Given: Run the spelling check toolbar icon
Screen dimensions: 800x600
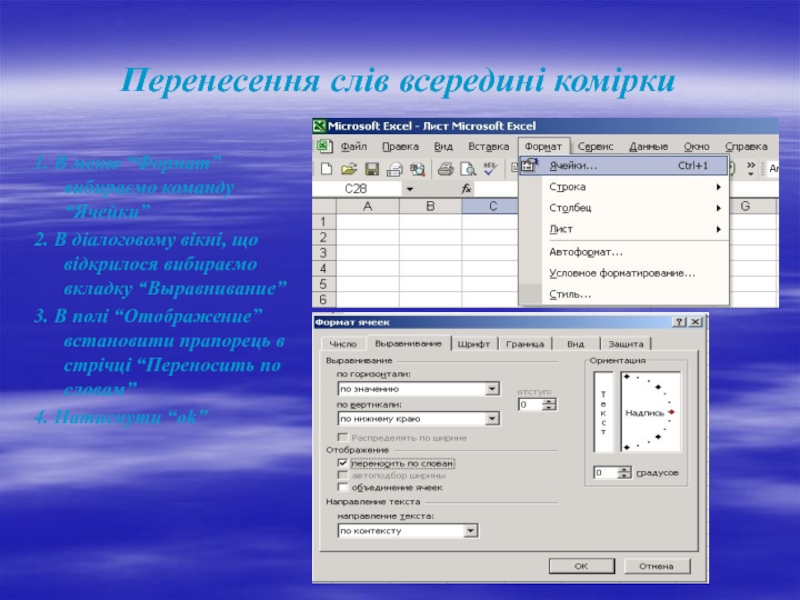Looking at the screenshot, I should click(x=490, y=168).
